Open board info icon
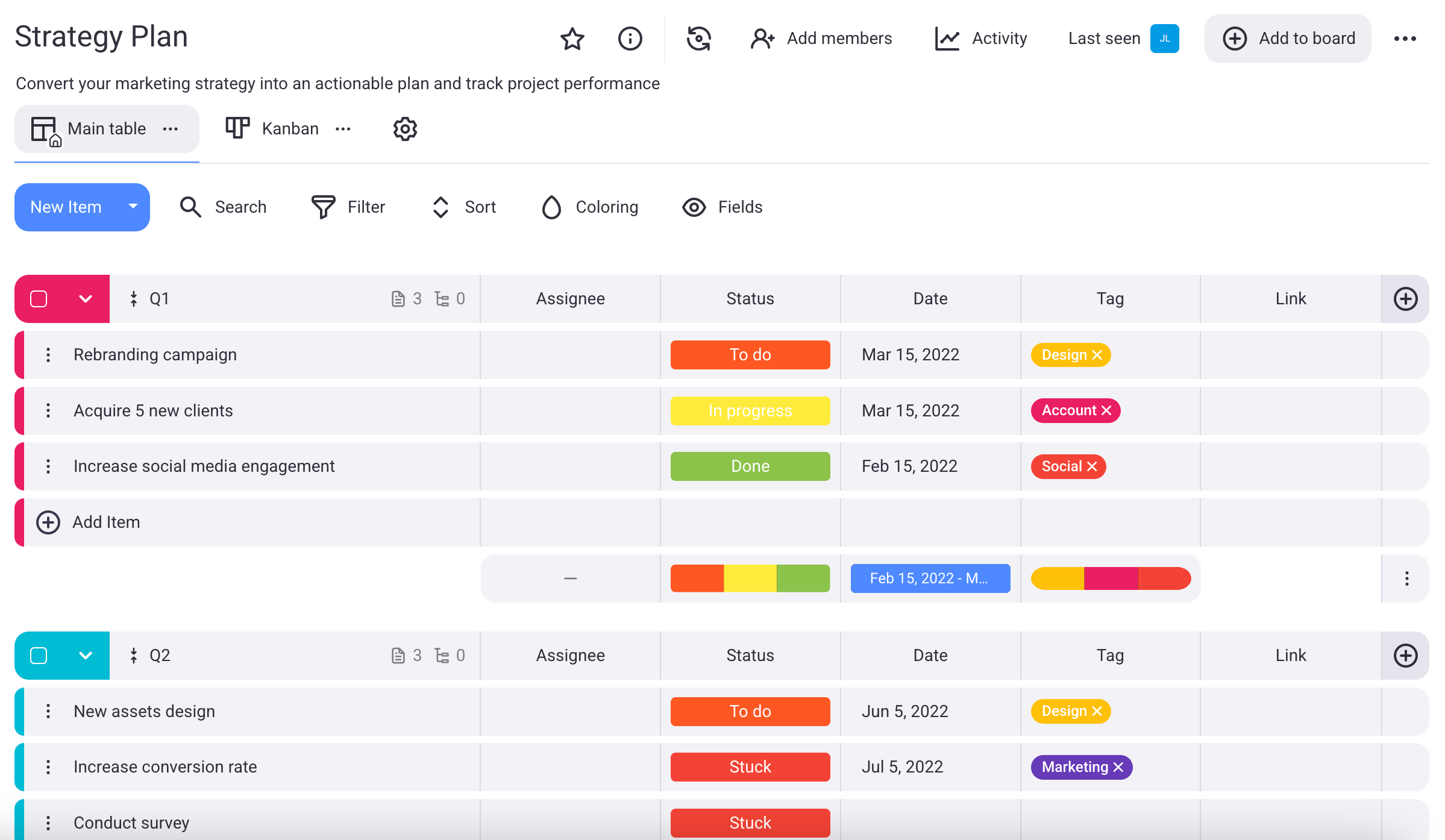The image size is (1445, 840). pyautogui.click(x=630, y=39)
